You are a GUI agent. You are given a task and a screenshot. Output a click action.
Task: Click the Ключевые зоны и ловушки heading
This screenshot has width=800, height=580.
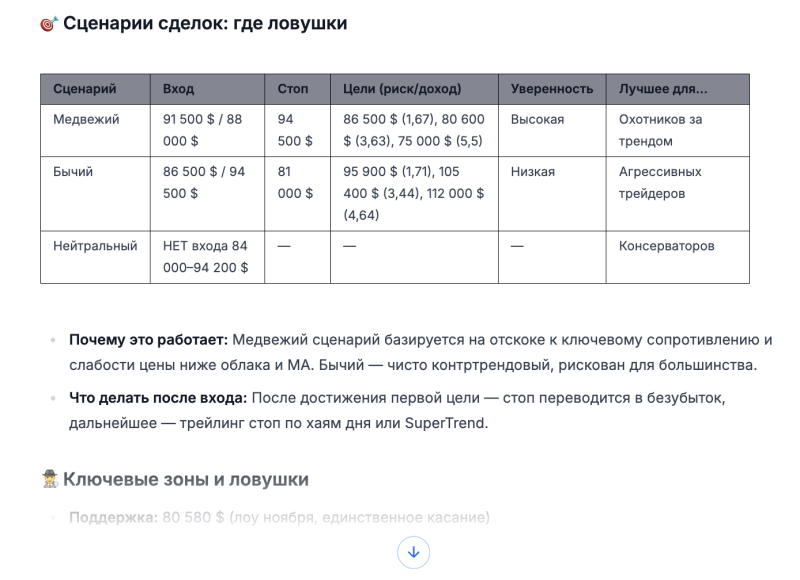point(185,480)
